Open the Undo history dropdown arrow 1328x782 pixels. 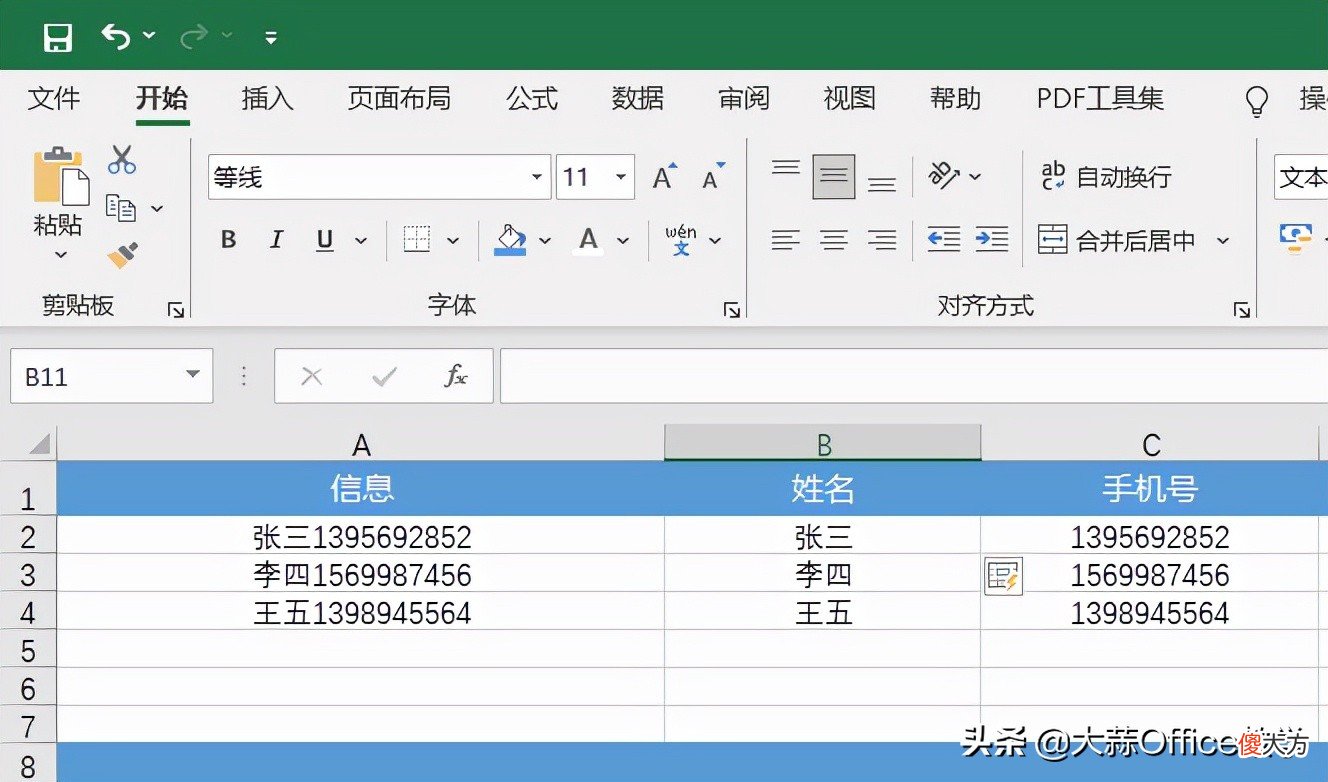(x=149, y=36)
